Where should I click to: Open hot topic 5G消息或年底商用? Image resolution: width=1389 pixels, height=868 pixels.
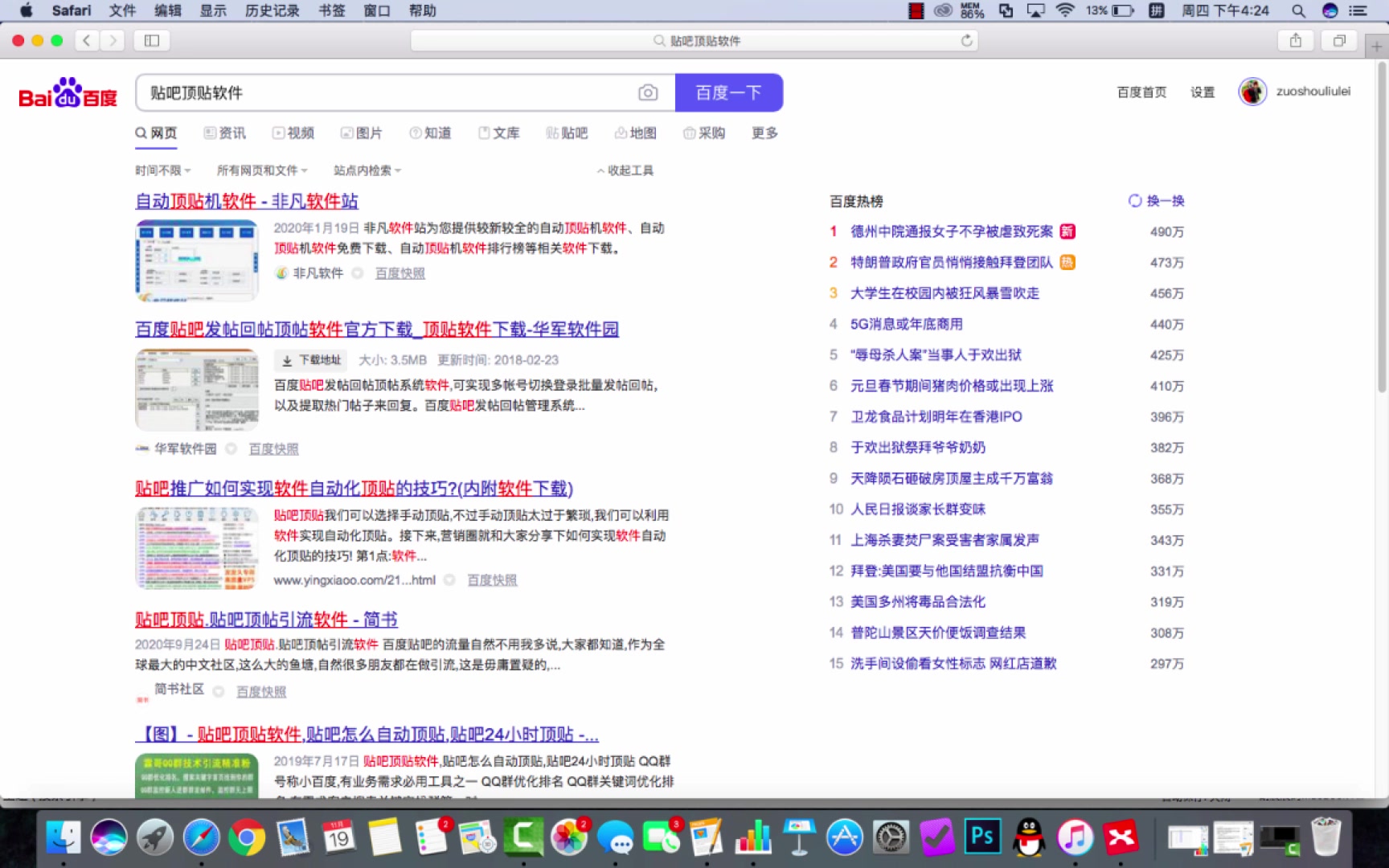(x=906, y=324)
